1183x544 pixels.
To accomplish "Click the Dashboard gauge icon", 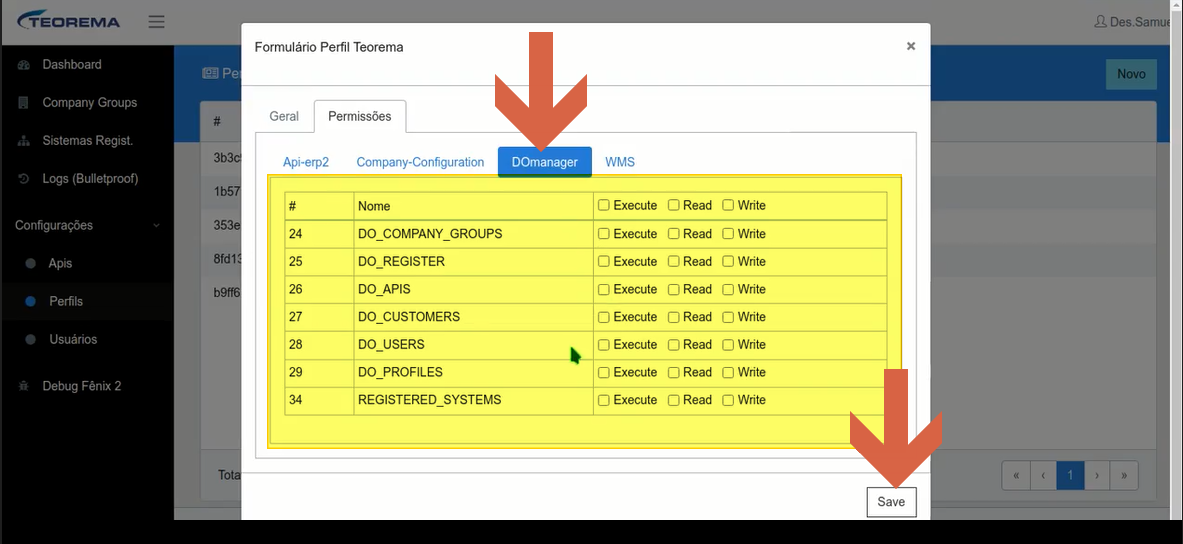I will click(x=23, y=65).
